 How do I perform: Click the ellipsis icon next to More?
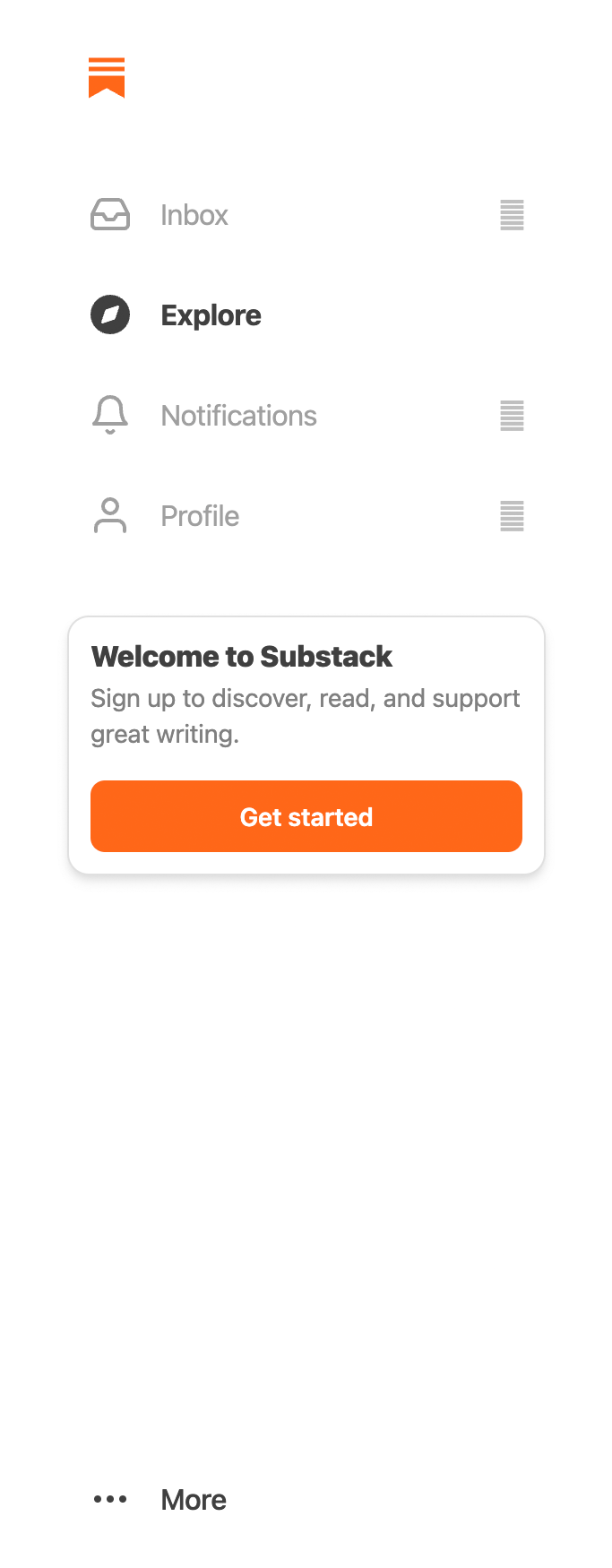(x=109, y=1499)
